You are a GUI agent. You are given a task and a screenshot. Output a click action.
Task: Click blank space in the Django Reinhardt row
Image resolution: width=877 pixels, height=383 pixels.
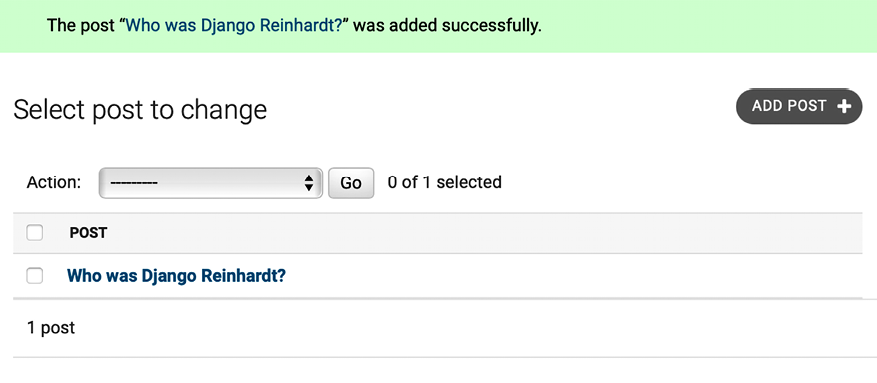point(559,276)
